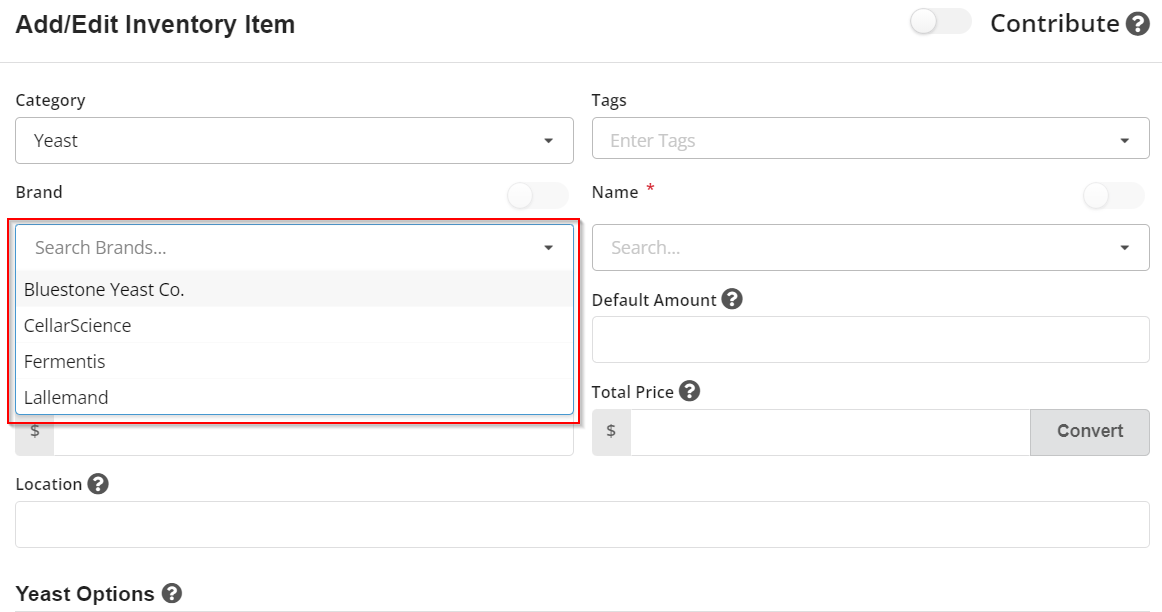Click the Default Amount input field
The image size is (1162, 612).
coord(871,339)
